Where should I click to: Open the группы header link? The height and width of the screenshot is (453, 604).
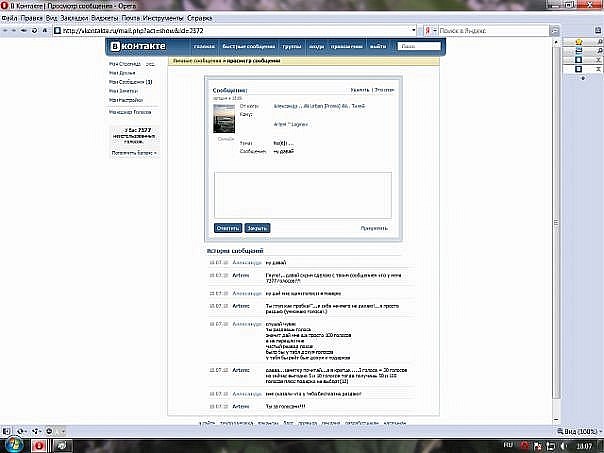(x=291, y=46)
